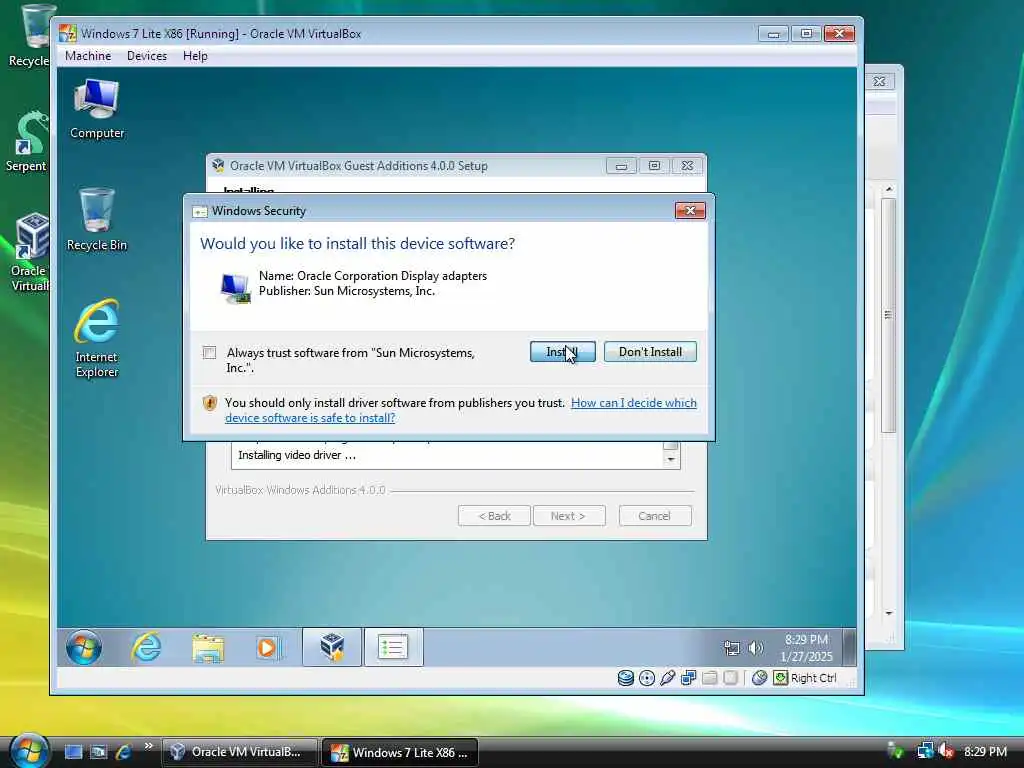Viewport: 1024px width, 768px height.
Task: Click the VirtualBox VM window title icon
Action: [67, 33]
